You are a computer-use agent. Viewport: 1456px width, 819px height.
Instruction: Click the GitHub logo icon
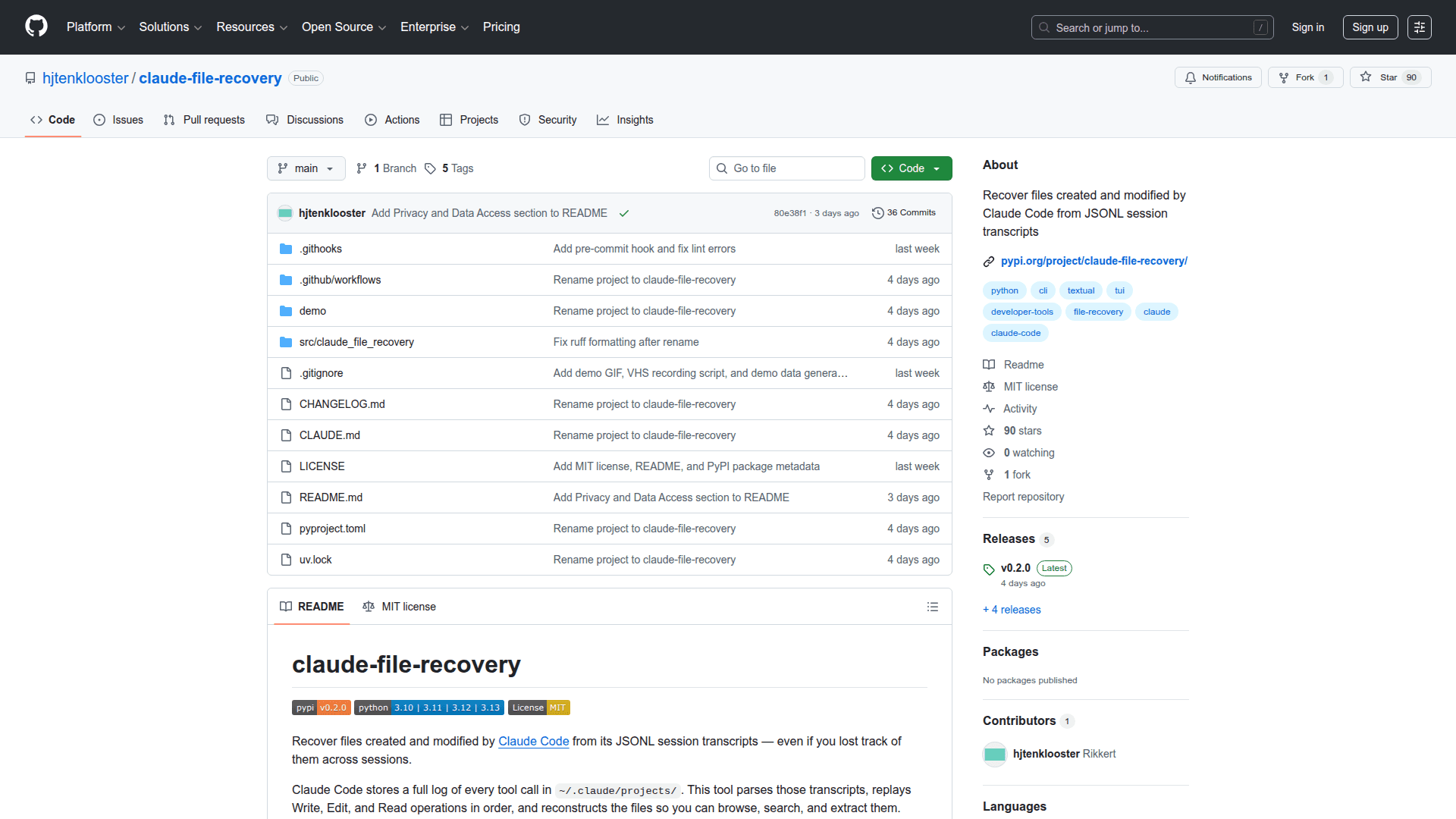36,27
